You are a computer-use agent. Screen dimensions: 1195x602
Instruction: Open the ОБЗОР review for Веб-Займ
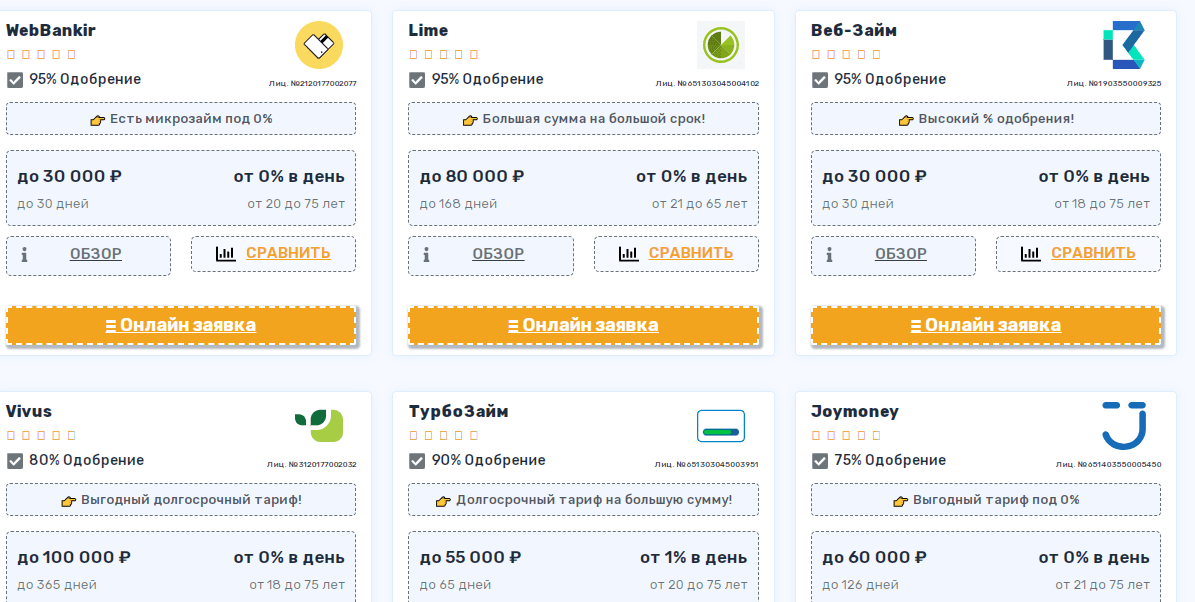pyautogui.click(x=901, y=254)
